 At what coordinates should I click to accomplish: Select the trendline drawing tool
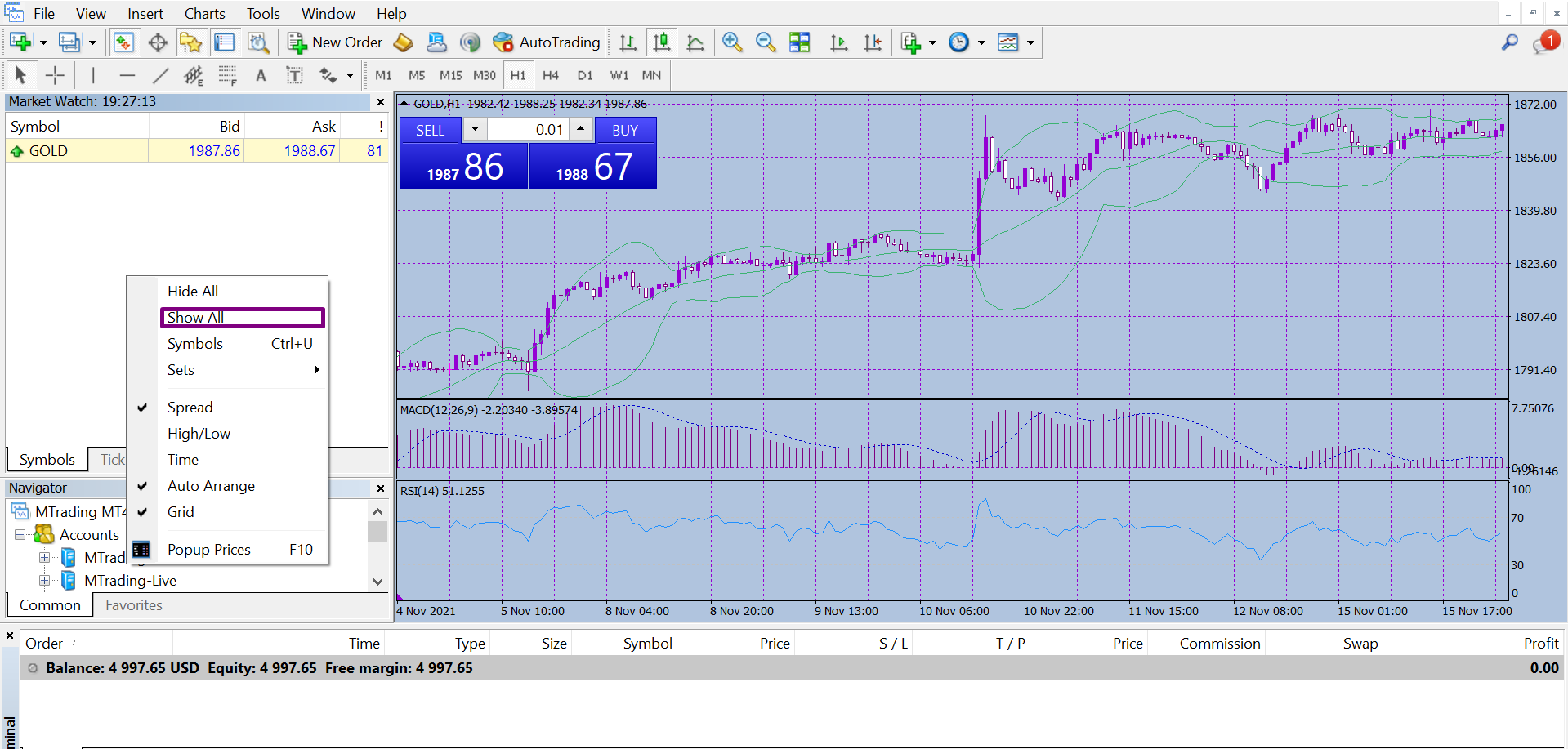pyautogui.click(x=160, y=75)
